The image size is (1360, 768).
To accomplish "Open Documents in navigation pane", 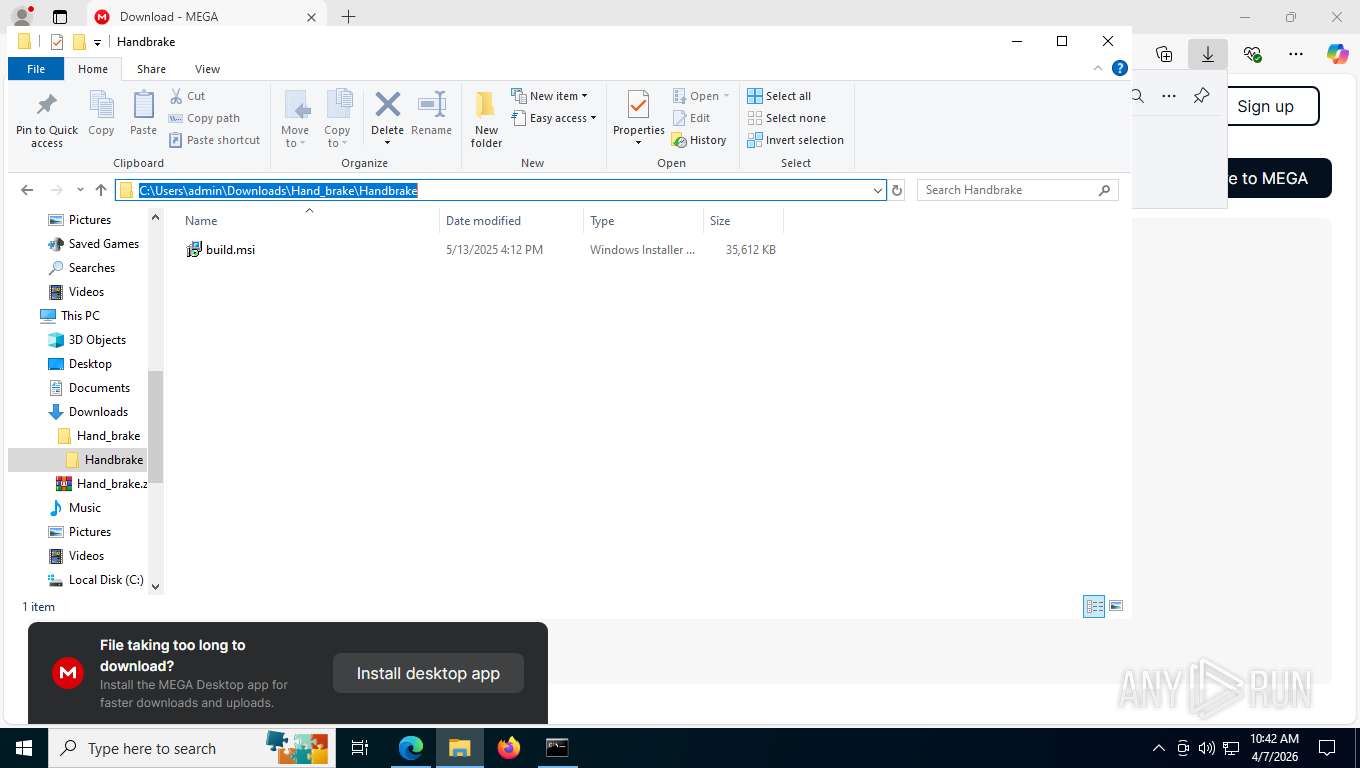I will click(x=89, y=388).
